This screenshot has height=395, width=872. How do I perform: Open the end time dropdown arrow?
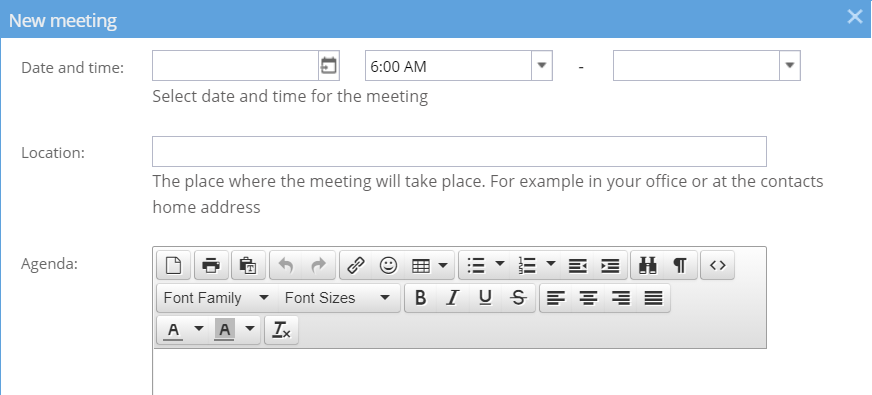coord(790,66)
